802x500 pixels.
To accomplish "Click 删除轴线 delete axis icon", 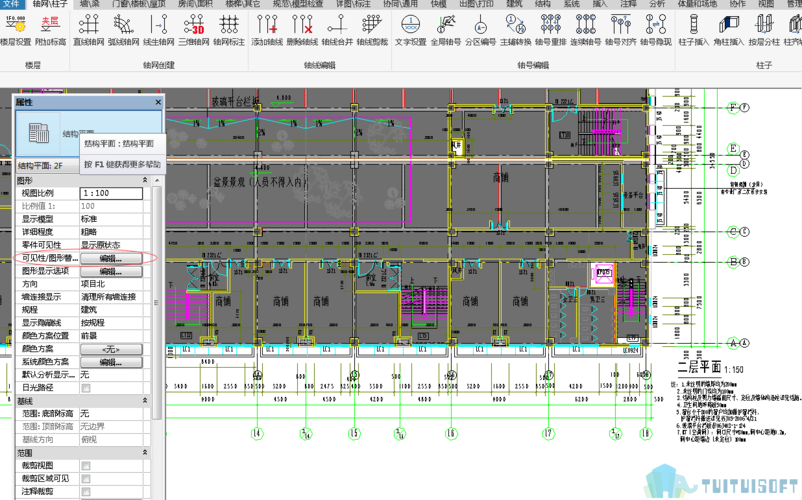I will coord(302,31).
